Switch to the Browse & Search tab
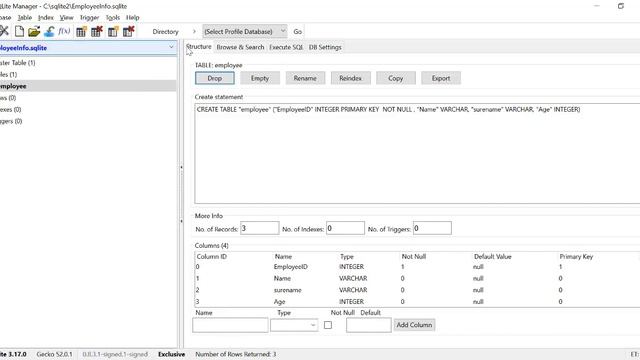The width and height of the screenshot is (640, 360). point(240,47)
